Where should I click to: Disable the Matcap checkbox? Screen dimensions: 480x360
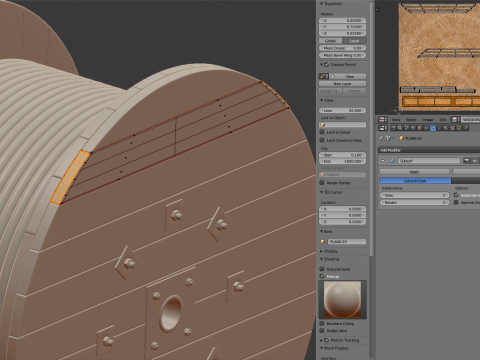pyautogui.click(x=322, y=276)
